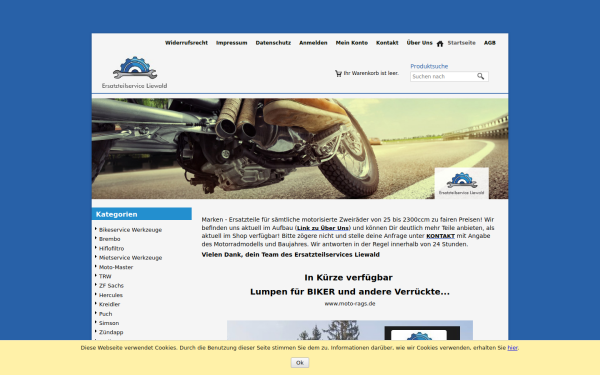
Task: Click the 'hier' link in the cookie notice
Action: pyautogui.click(x=512, y=348)
